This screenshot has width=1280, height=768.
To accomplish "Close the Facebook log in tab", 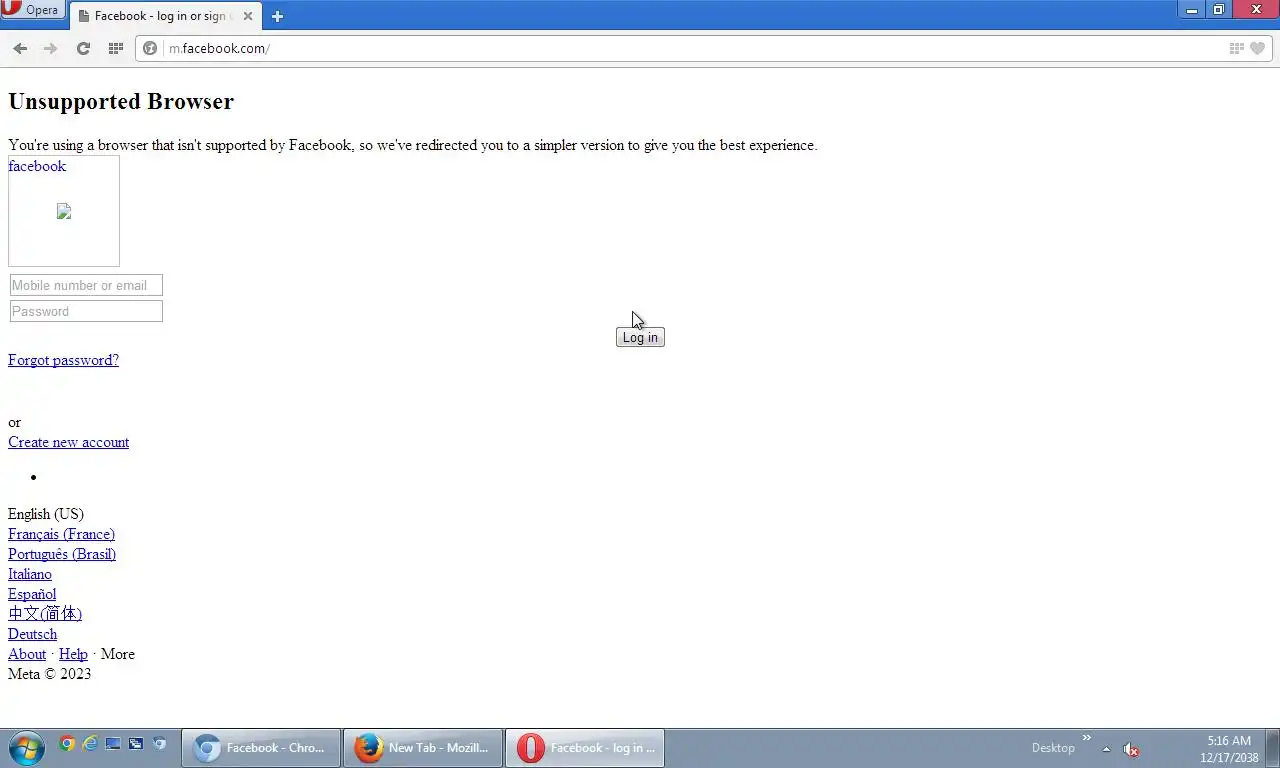I will coord(248,16).
